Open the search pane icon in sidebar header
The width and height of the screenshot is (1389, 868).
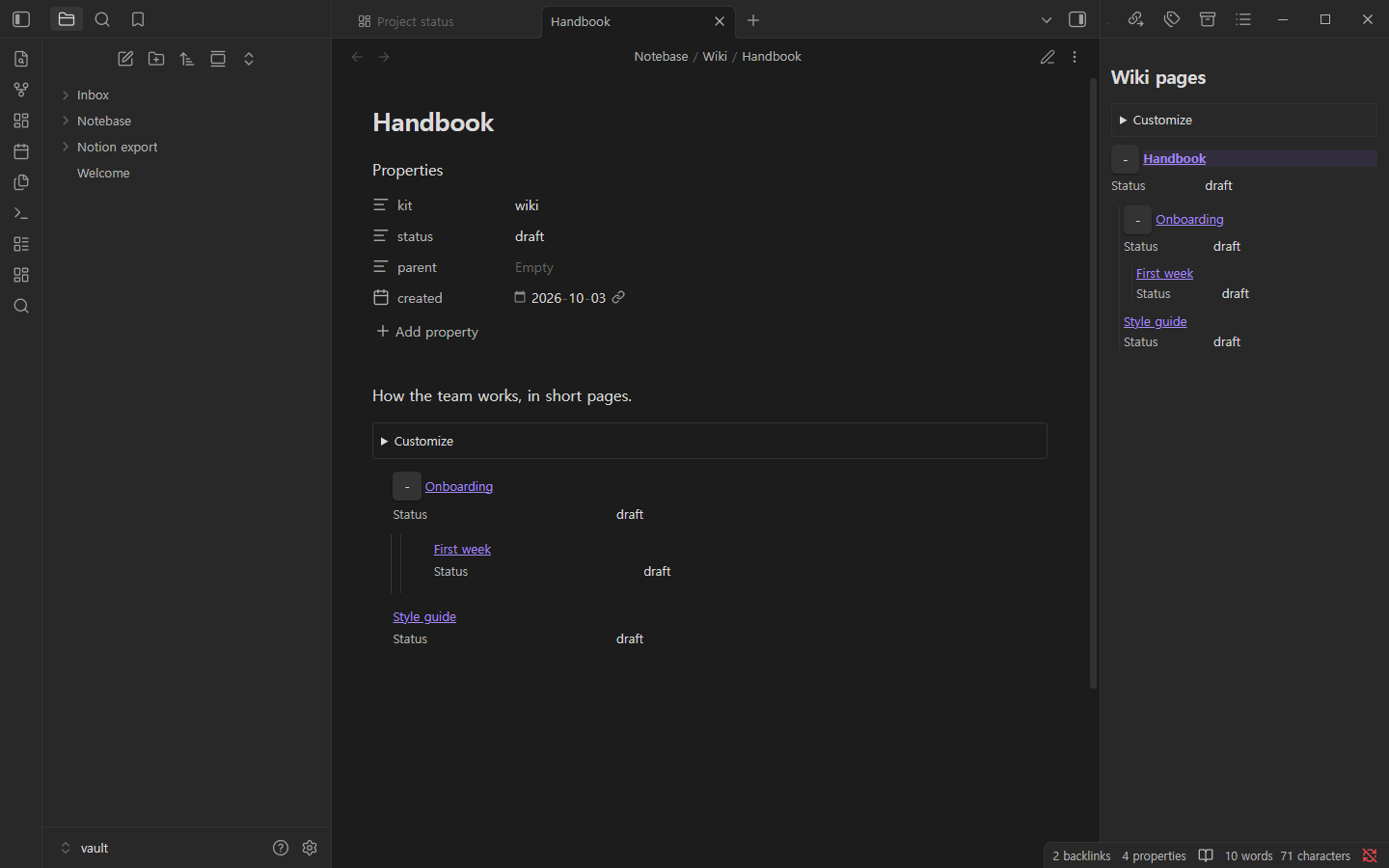[102, 19]
